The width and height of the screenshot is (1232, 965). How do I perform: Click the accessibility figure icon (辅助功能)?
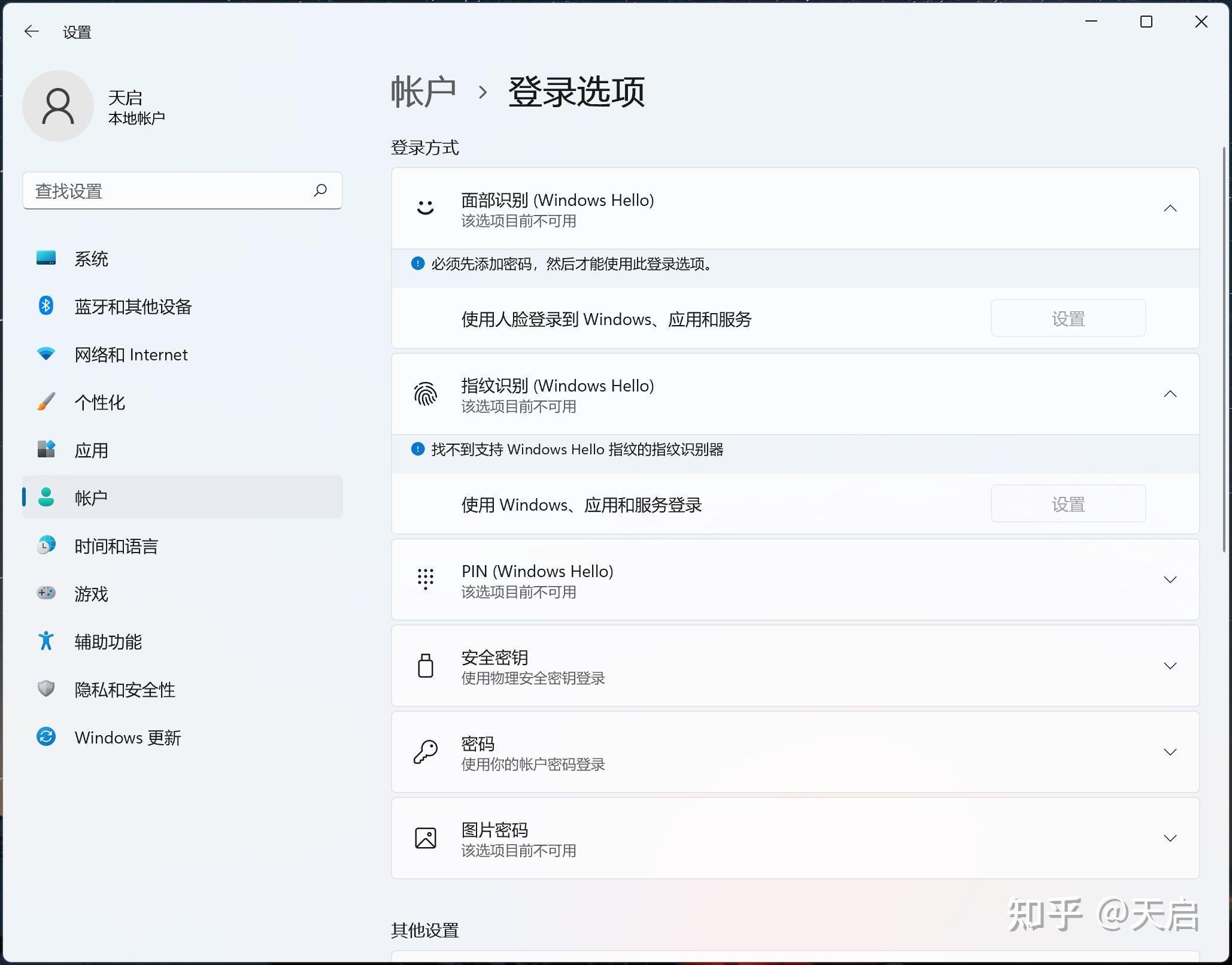coord(46,641)
